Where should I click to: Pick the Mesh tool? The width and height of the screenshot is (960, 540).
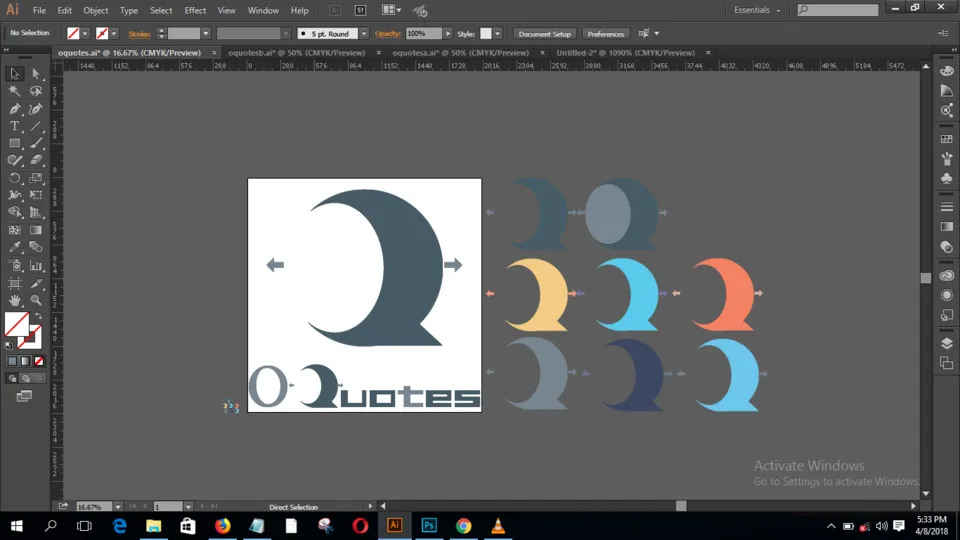[15, 230]
